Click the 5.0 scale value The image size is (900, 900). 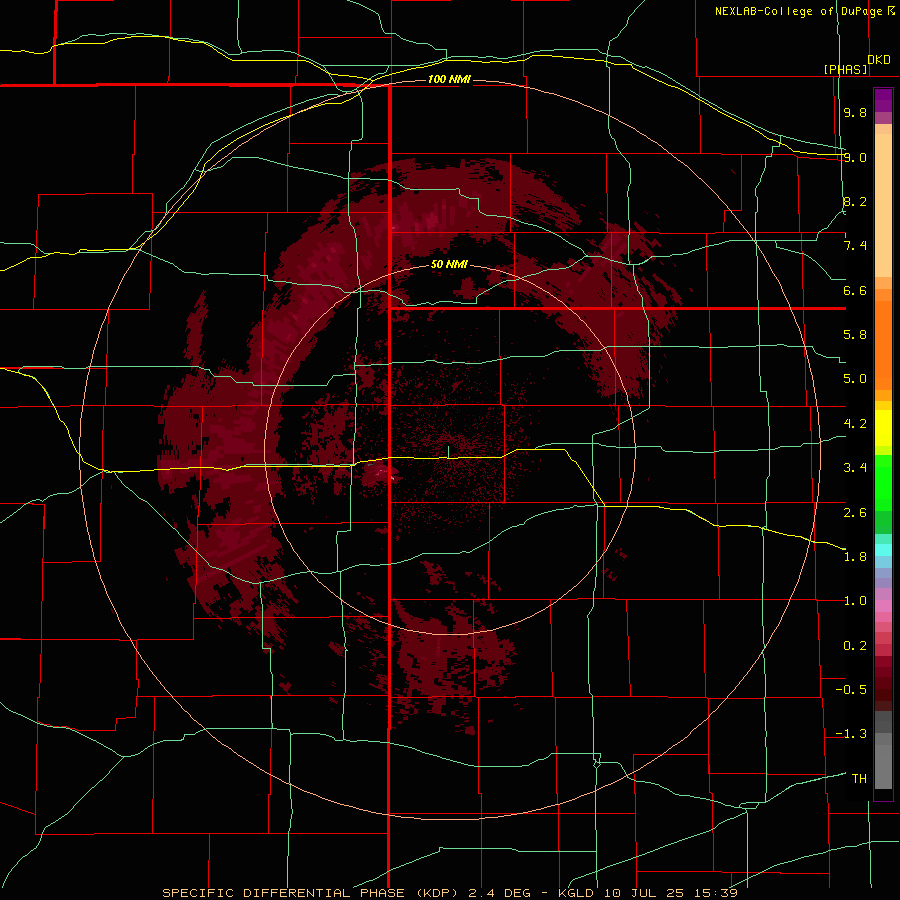[x=855, y=379]
